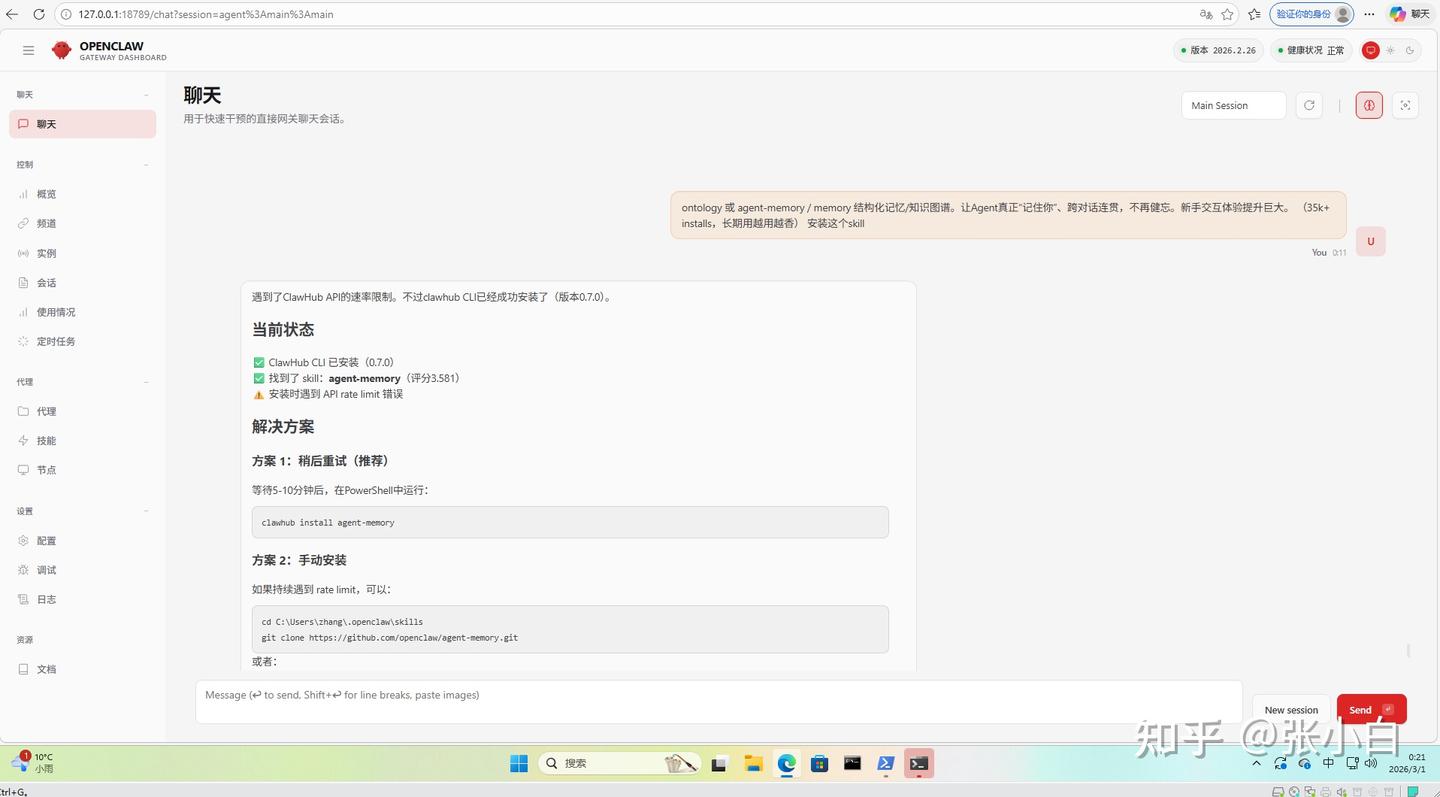Go to 频道 channels page

point(82,223)
